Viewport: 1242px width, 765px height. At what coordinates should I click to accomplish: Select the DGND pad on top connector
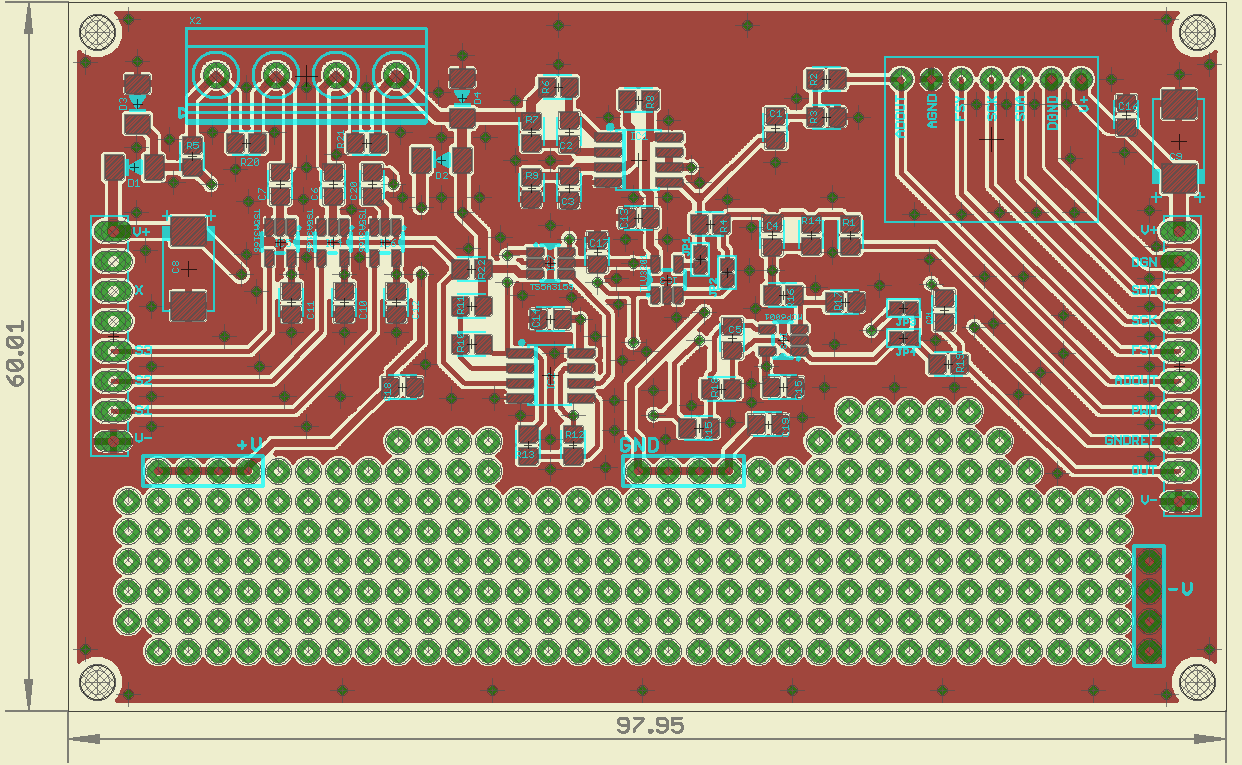[x=1051, y=78]
